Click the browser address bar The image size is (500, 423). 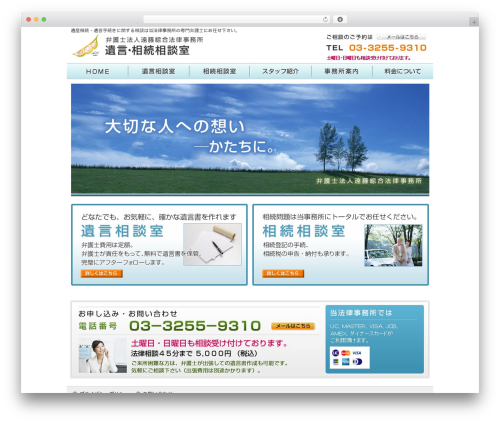[x=236, y=20]
